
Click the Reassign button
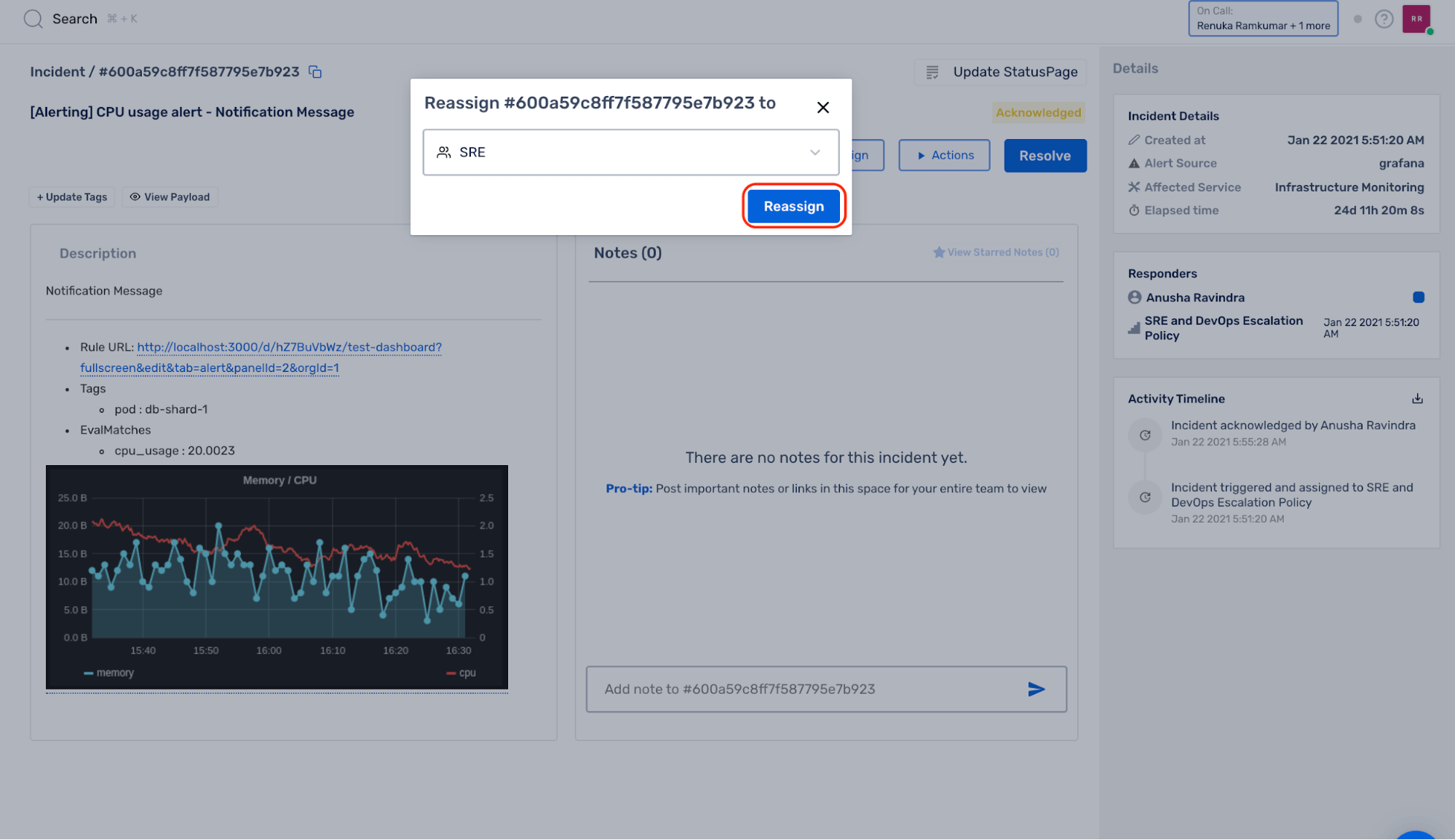[x=793, y=207]
